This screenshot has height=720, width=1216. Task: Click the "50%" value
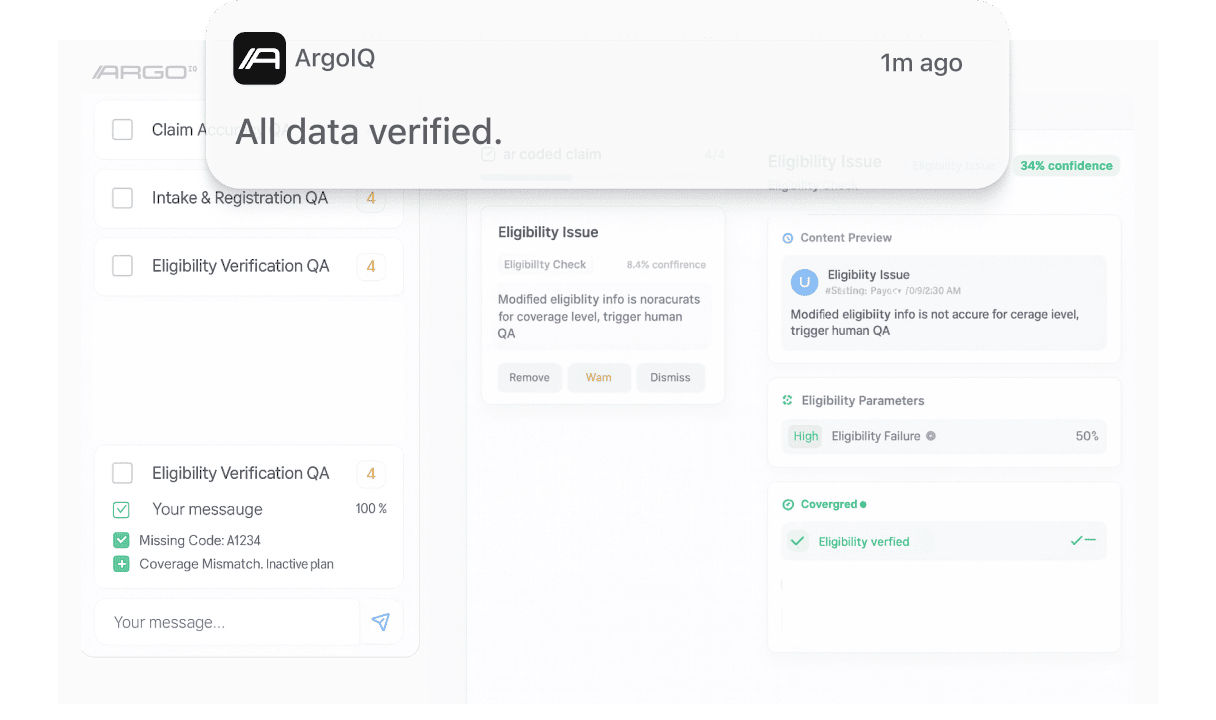(1087, 436)
